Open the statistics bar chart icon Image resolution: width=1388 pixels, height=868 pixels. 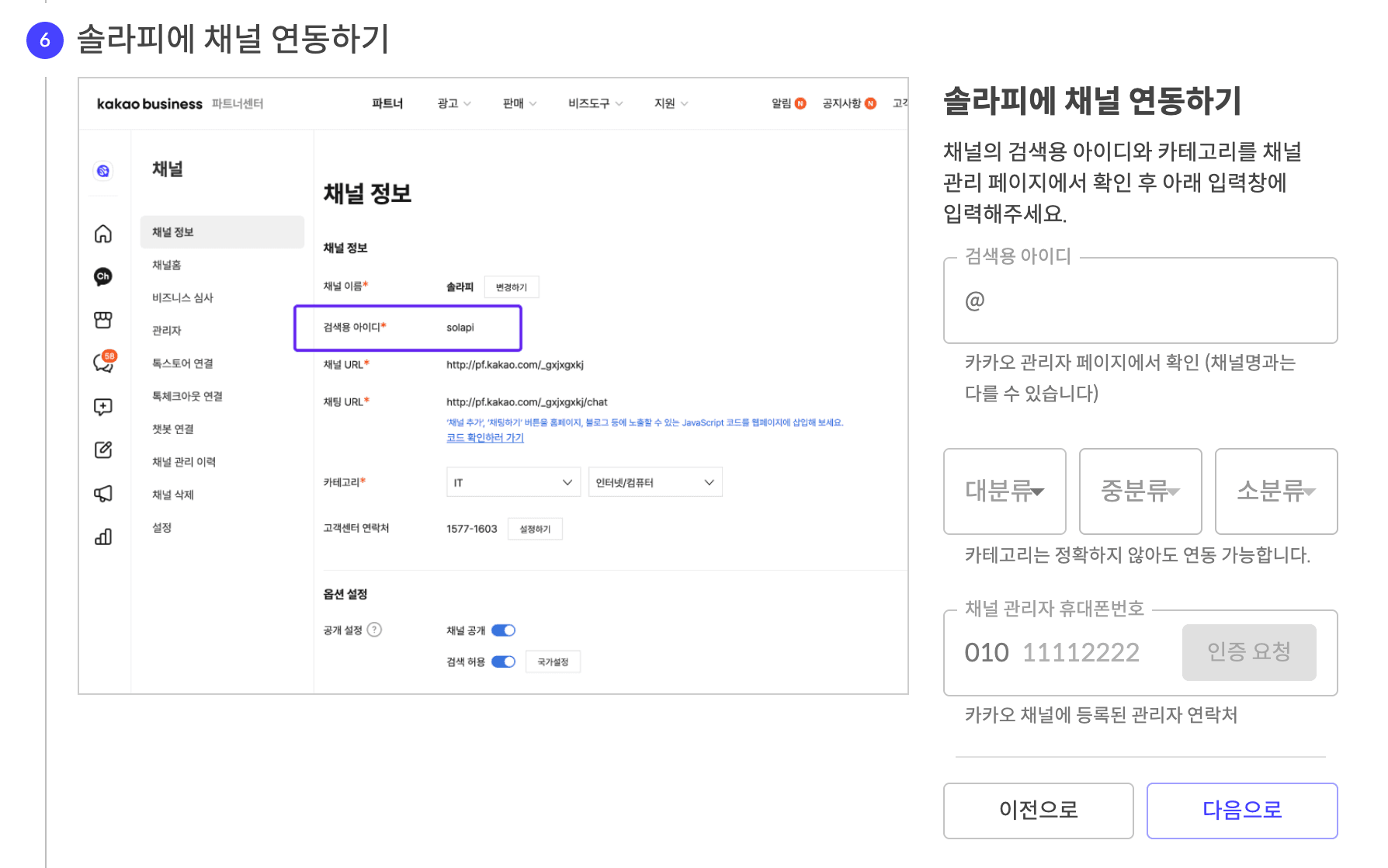(x=103, y=536)
